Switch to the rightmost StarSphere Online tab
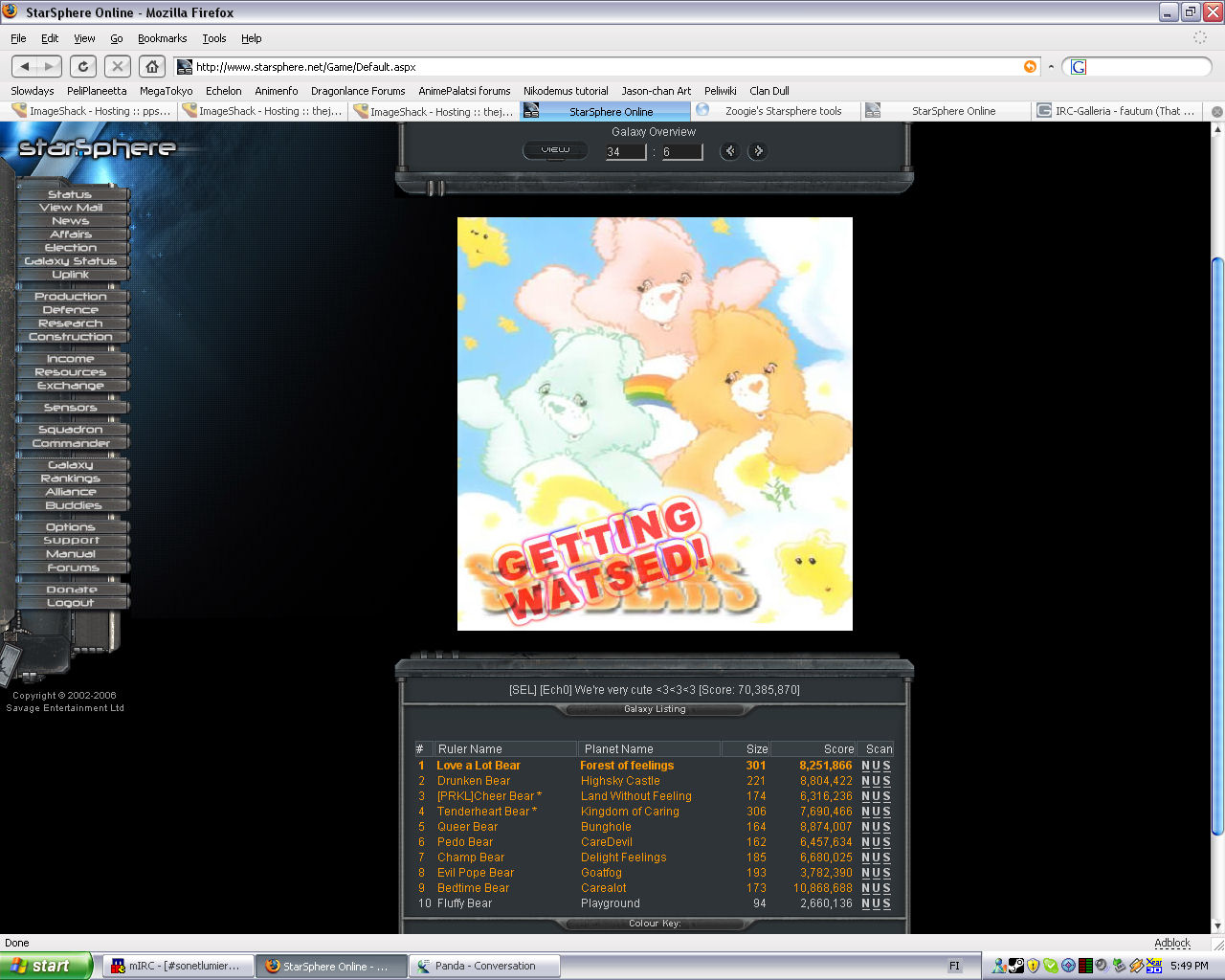Viewport: 1225px width, 980px height. 946,111
